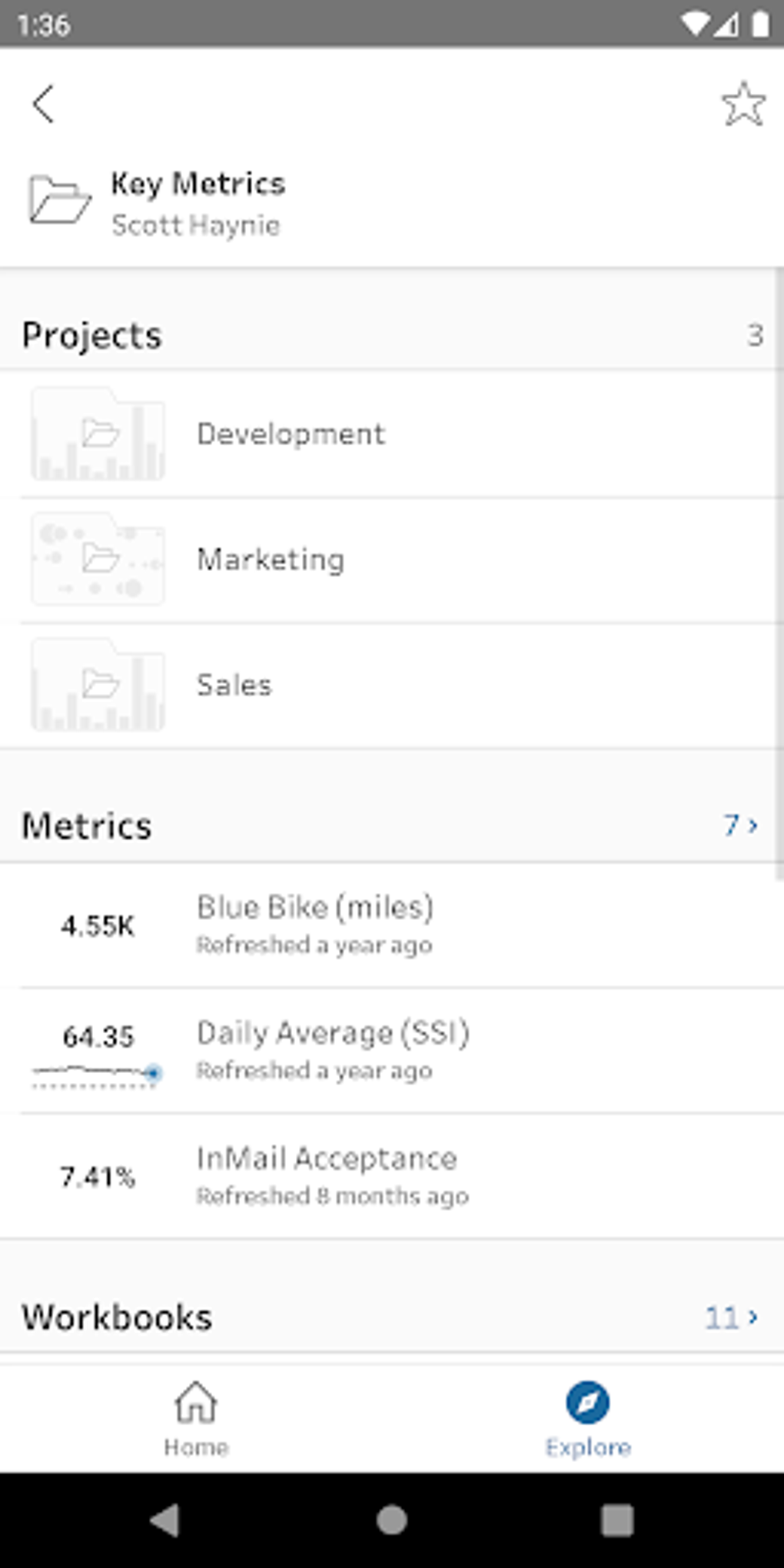The height and width of the screenshot is (1568, 784).
Task: Expand Workbooks via the 11 chevron
Action: tap(730, 1317)
